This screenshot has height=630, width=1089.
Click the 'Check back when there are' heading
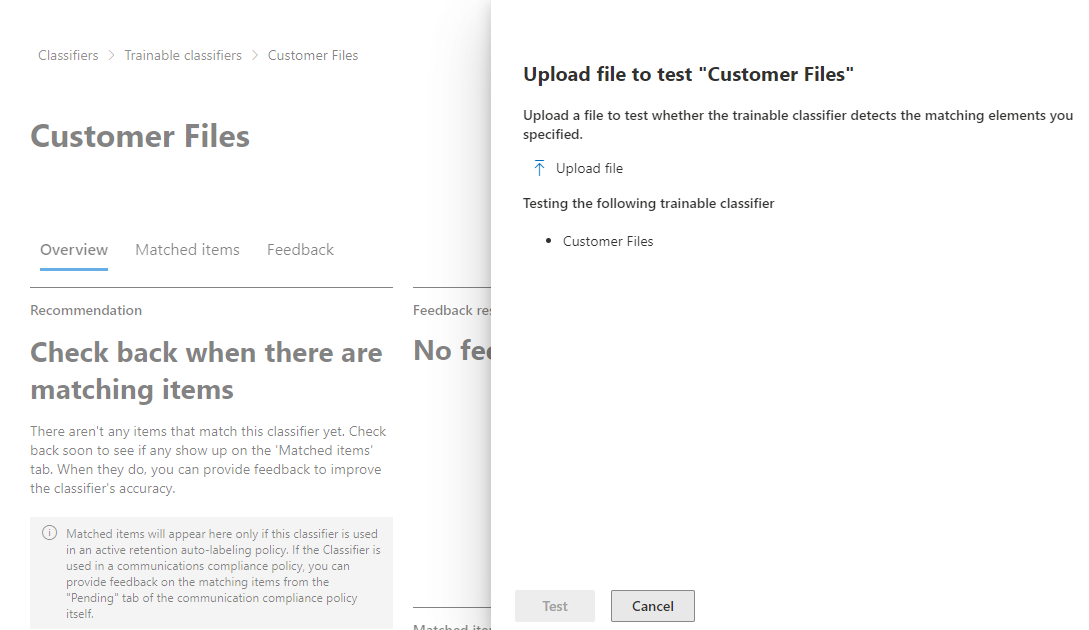(x=206, y=353)
